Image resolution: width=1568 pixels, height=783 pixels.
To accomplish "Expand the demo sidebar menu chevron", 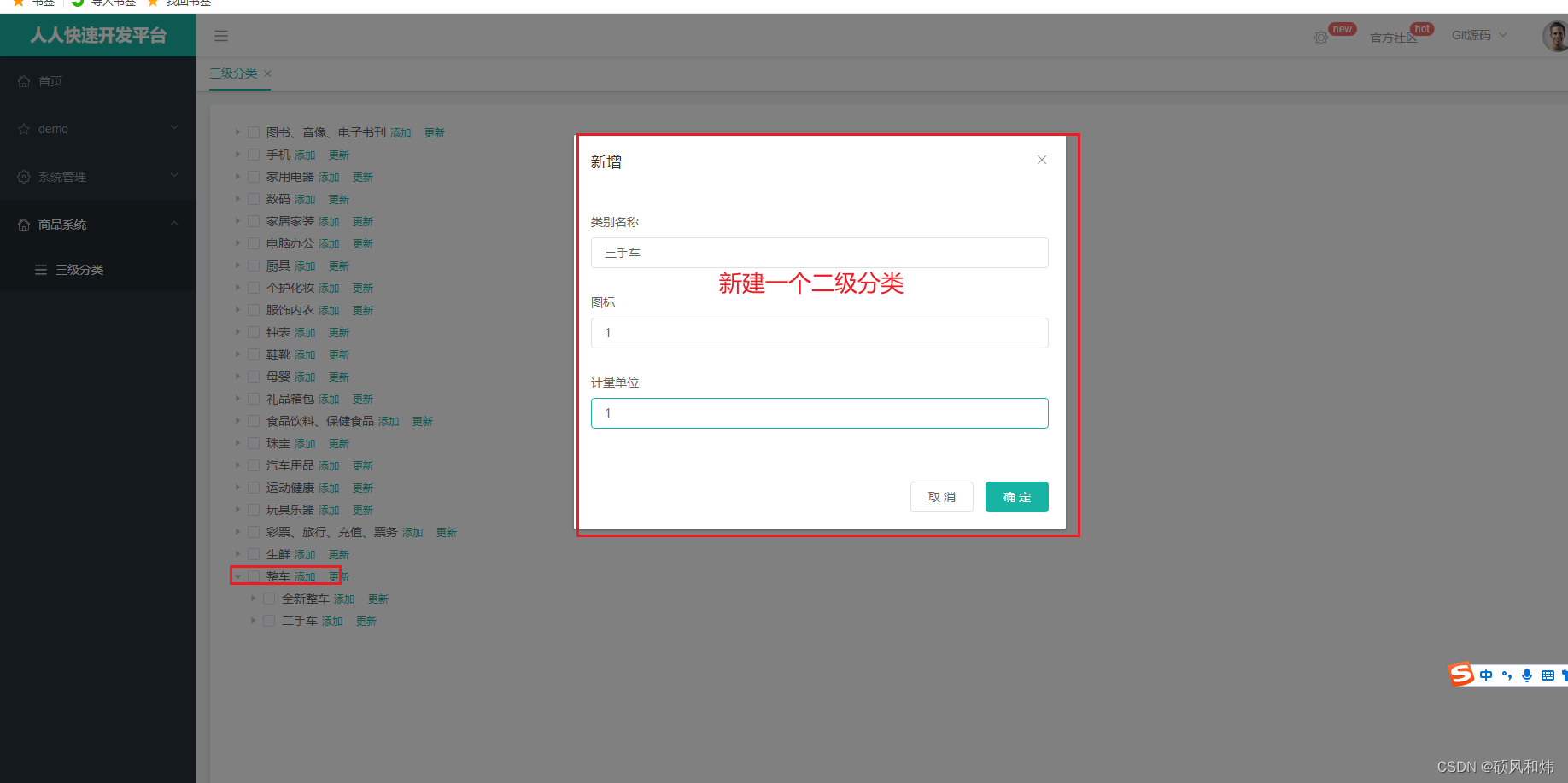I will tap(174, 128).
